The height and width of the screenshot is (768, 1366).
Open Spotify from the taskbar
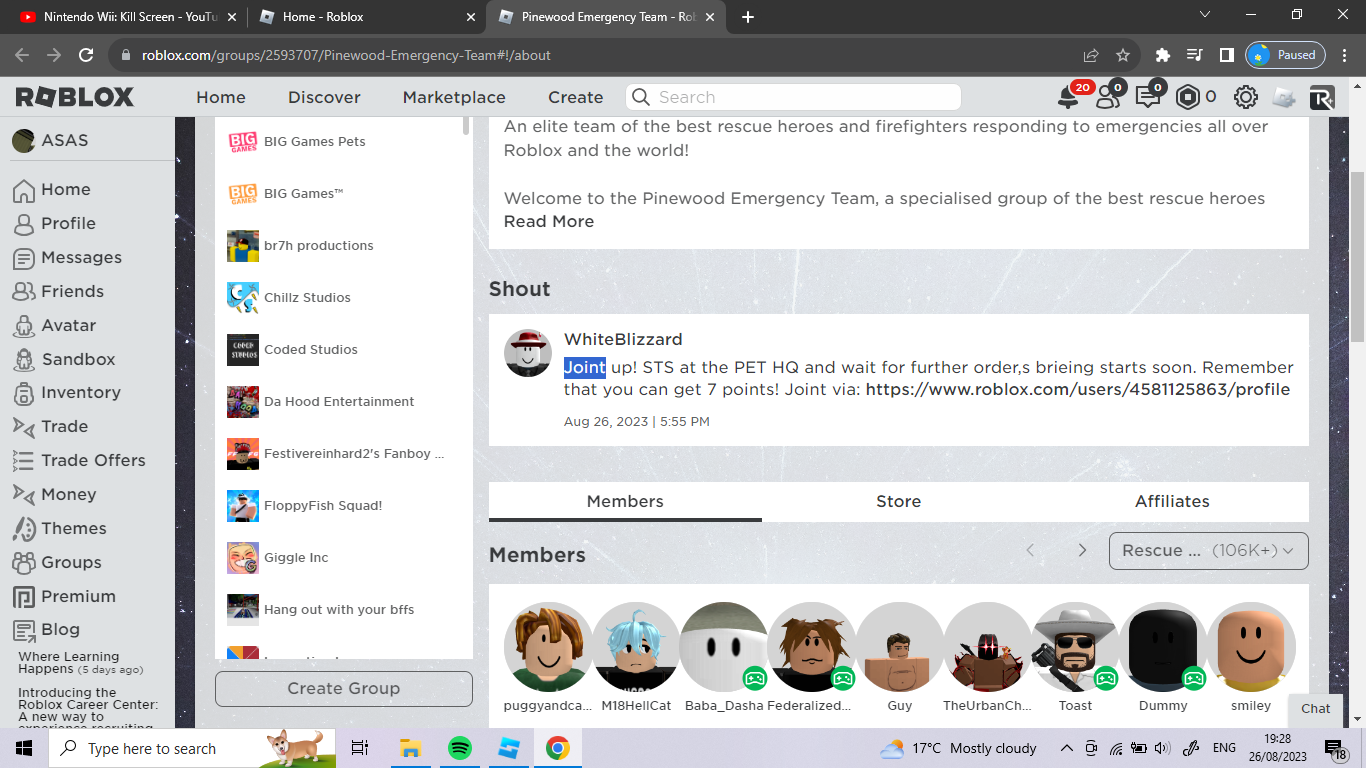(x=460, y=748)
